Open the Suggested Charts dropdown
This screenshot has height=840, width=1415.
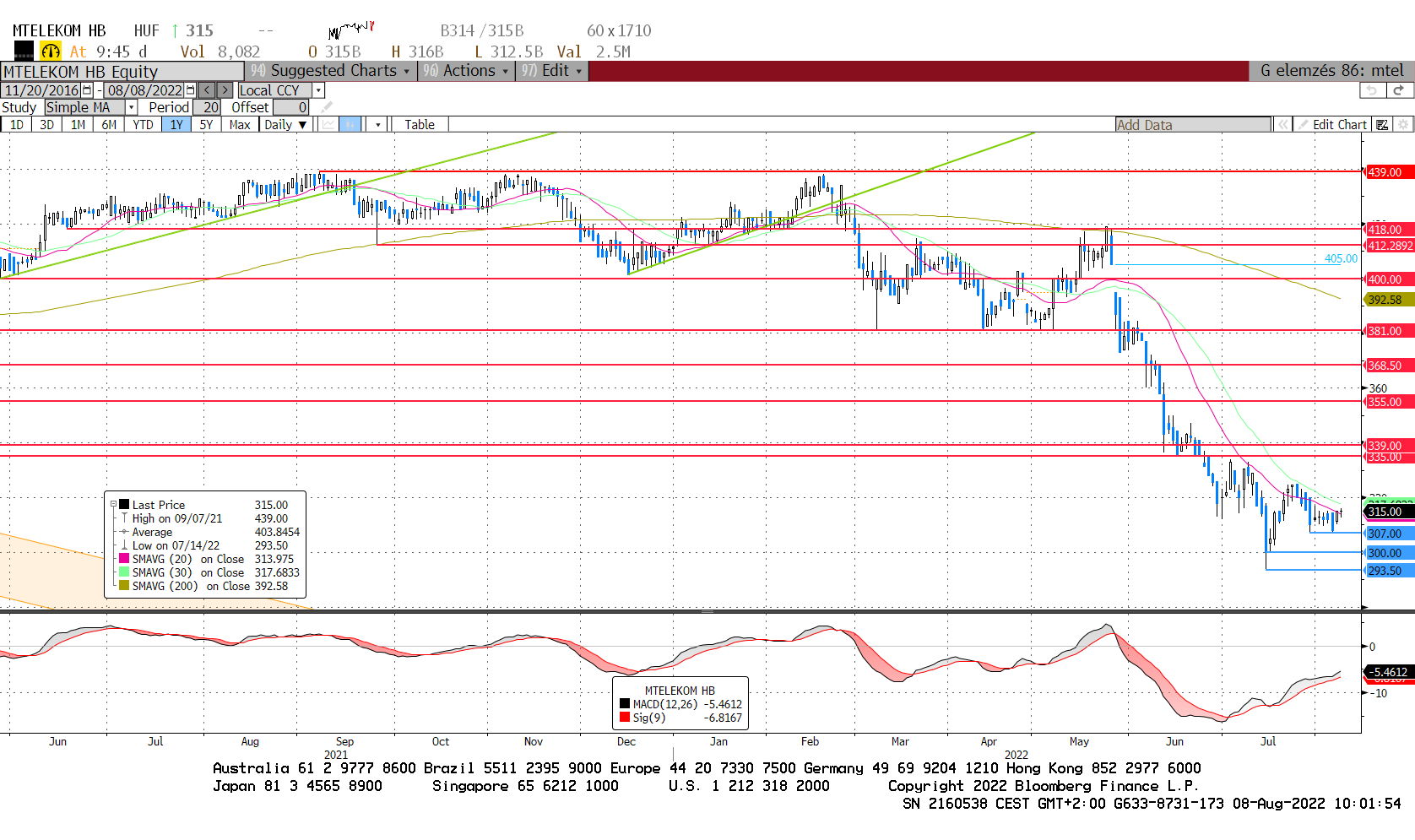click(x=331, y=71)
